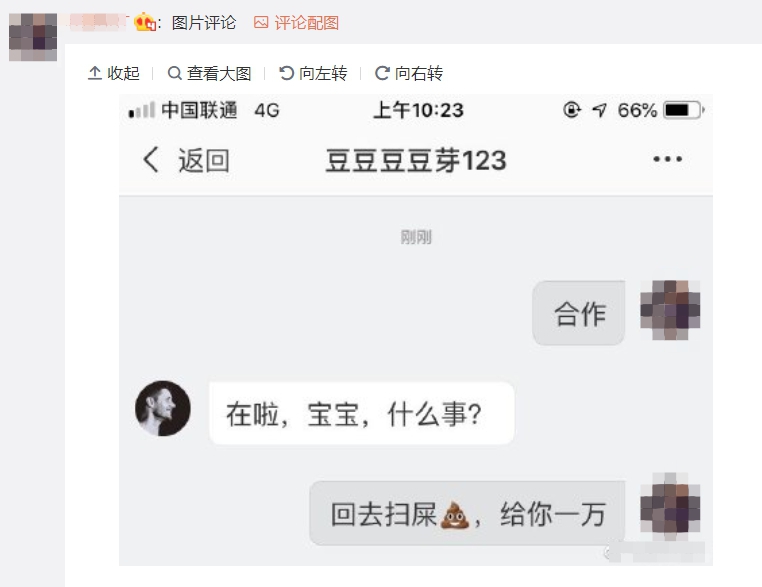762x587 pixels.
Task: Collapse the image with 收起
Action: (114, 73)
